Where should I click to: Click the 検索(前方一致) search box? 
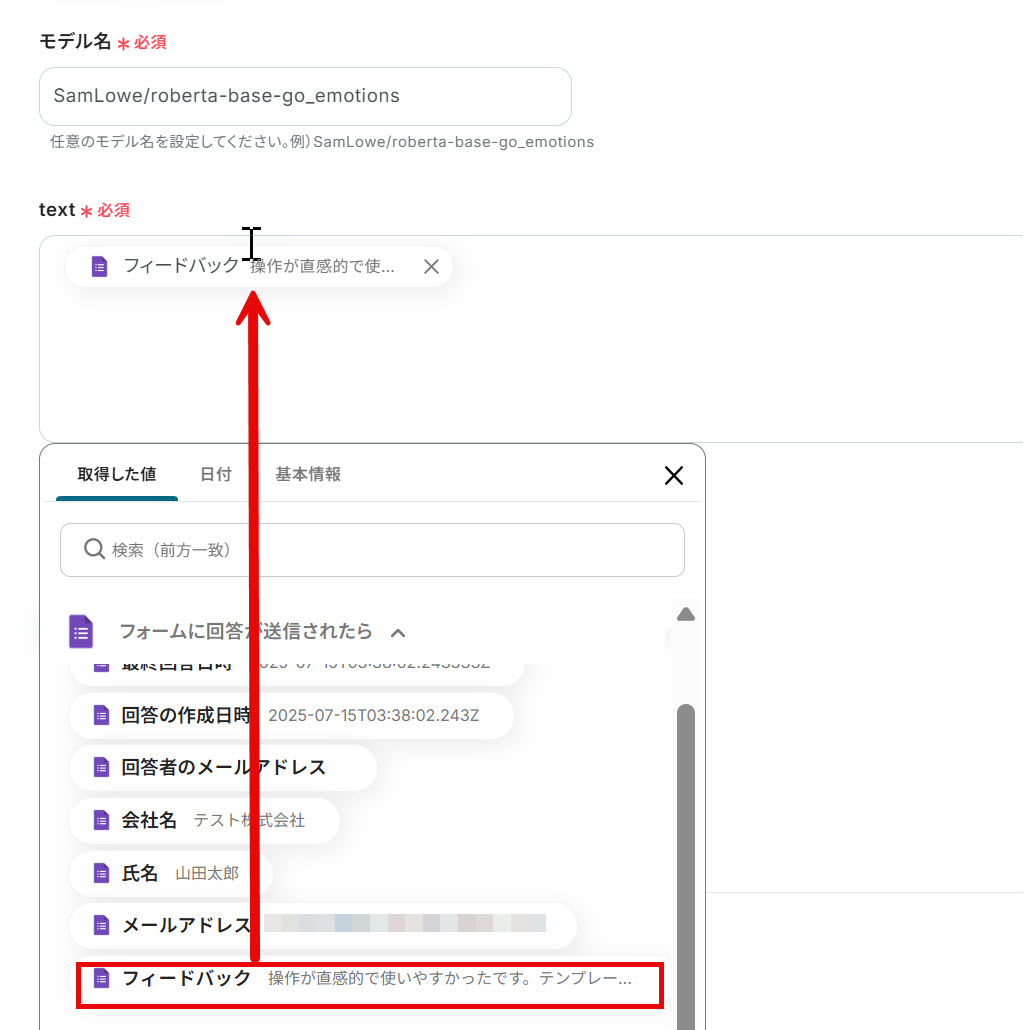(x=372, y=550)
